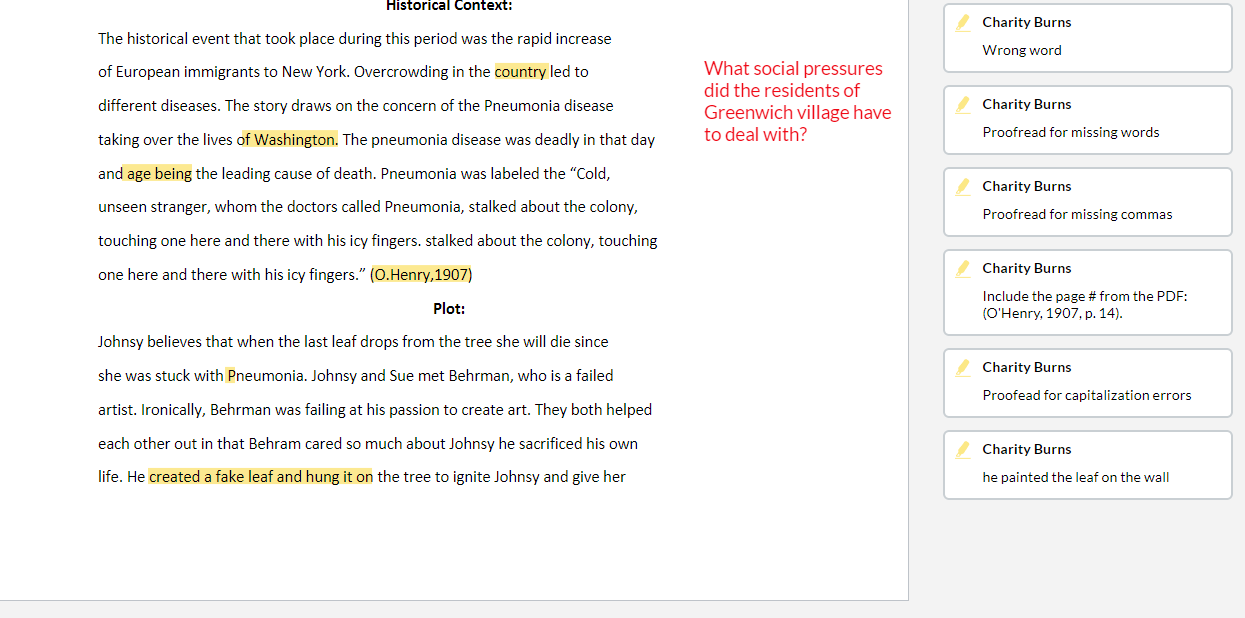The height and width of the screenshot is (618, 1245).
Task: Select the highlighted phrase "of Washington."
Action: tap(288, 140)
